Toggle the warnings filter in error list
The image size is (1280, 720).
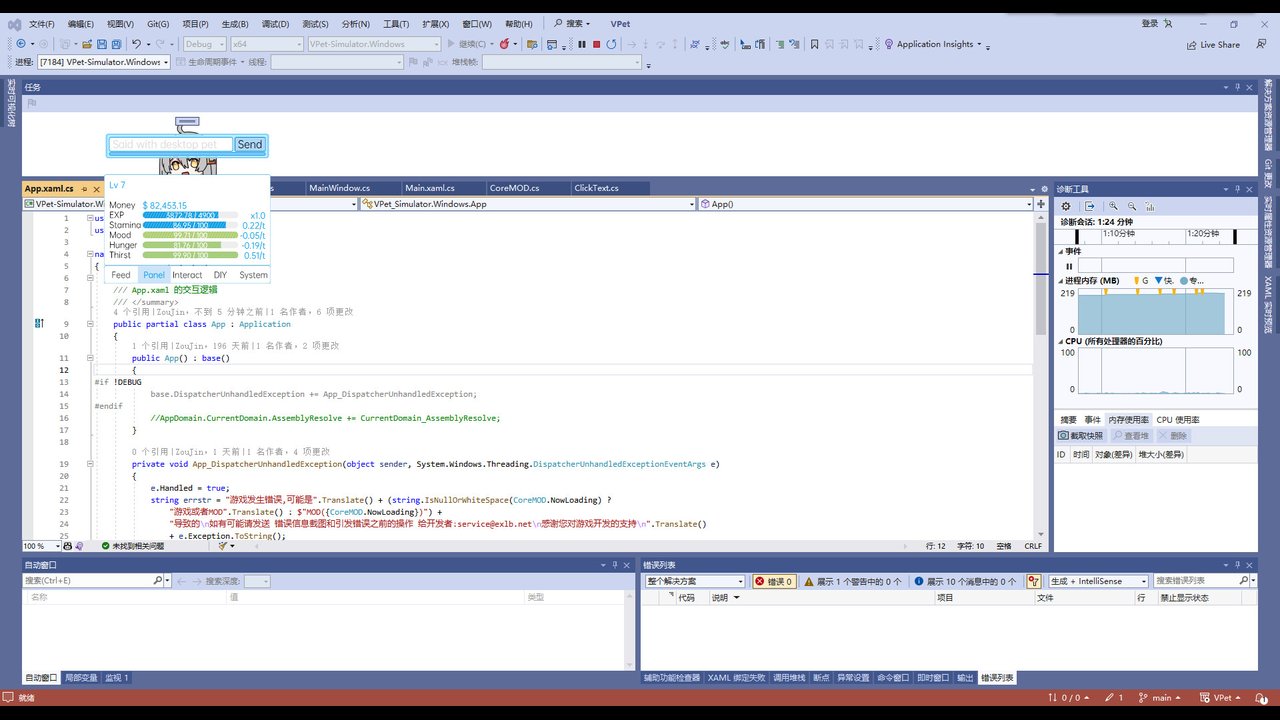(x=852, y=581)
